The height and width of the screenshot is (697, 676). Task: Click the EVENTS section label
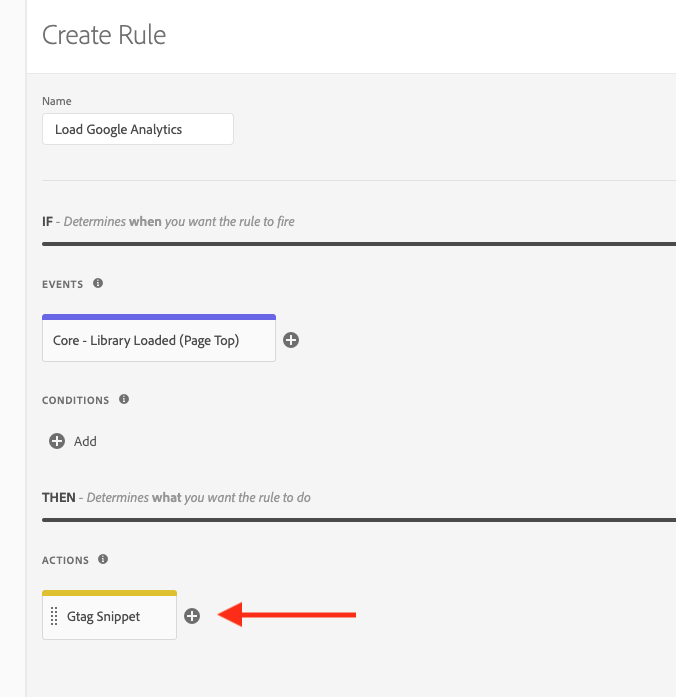coord(63,284)
